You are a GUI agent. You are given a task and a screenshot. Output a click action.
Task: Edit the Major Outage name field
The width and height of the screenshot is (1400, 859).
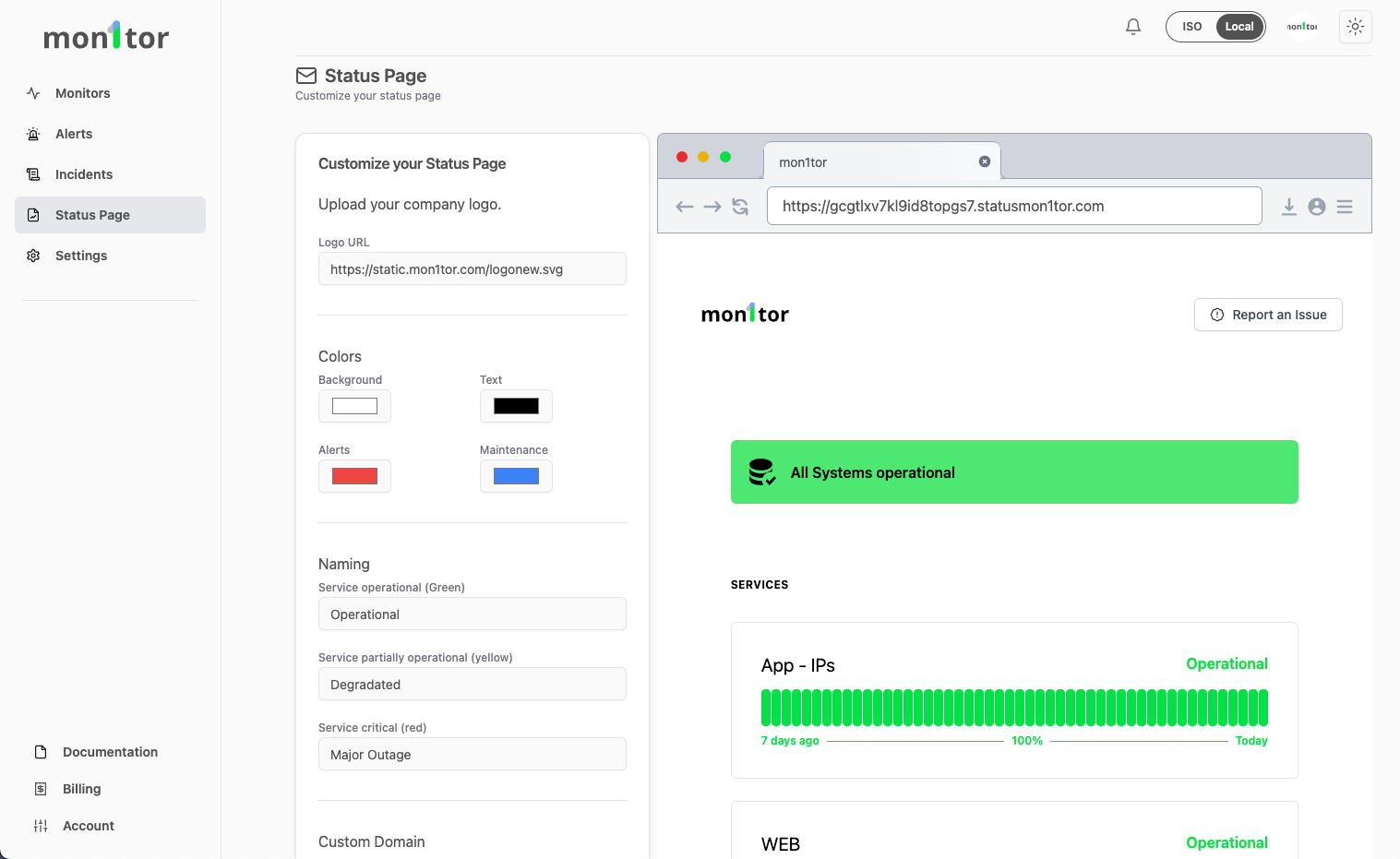pos(473,755)
